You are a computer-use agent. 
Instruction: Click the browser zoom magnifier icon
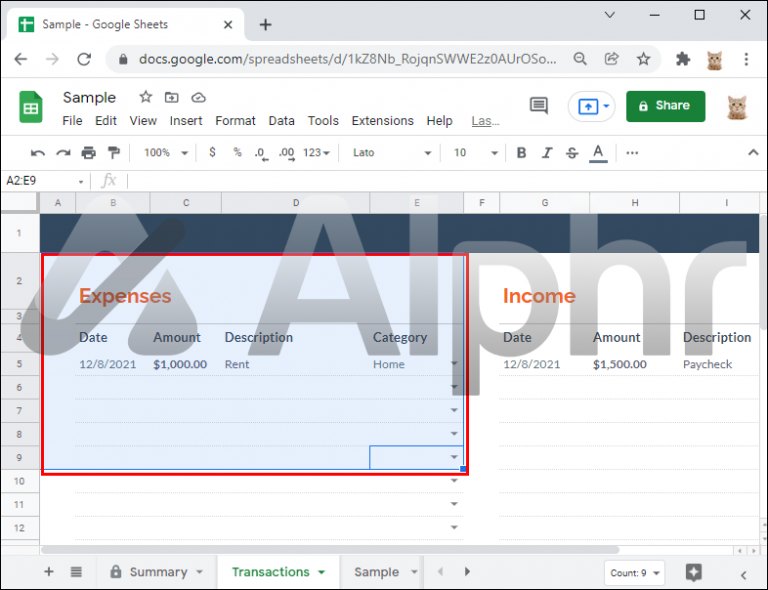(580, 59)
